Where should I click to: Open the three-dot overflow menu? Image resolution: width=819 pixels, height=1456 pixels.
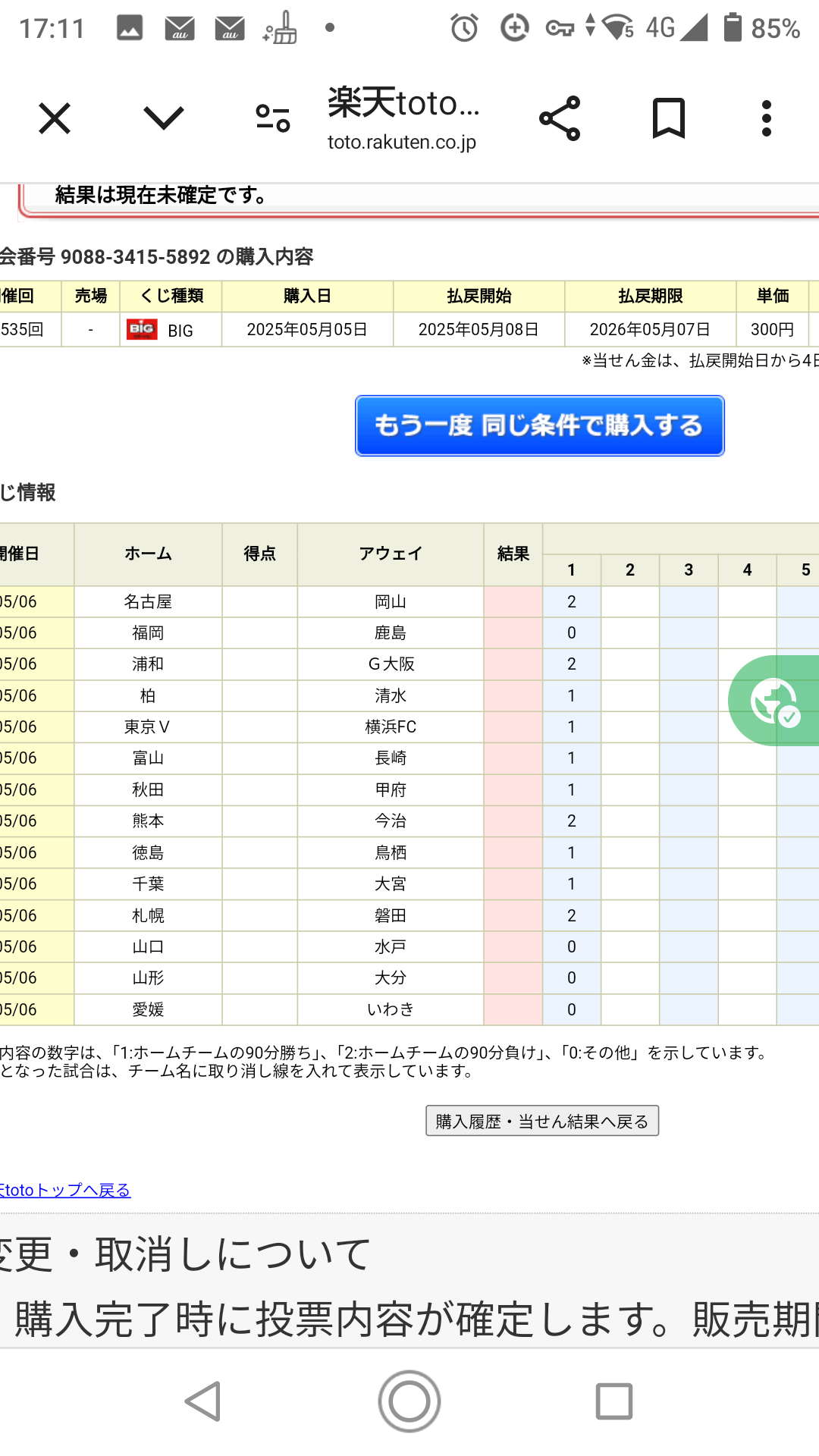767,118
